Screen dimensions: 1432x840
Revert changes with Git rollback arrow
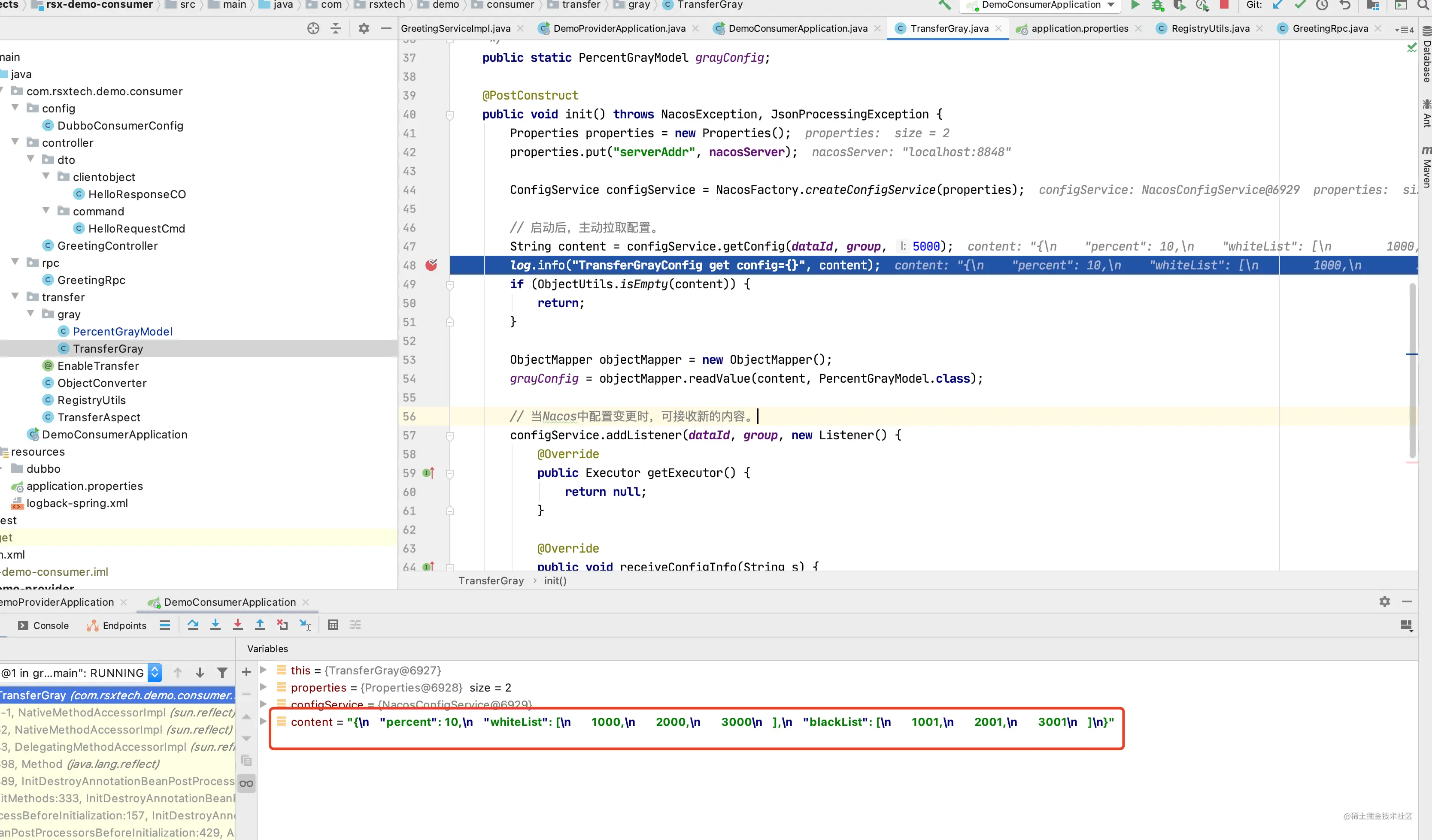[x=1344, y=5]
